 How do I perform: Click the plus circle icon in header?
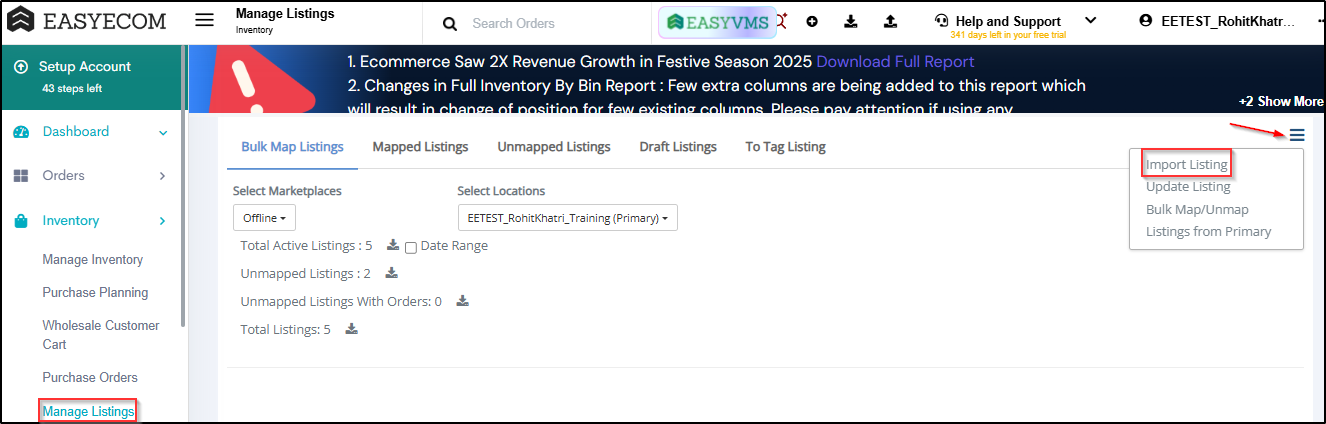[812, 21]
